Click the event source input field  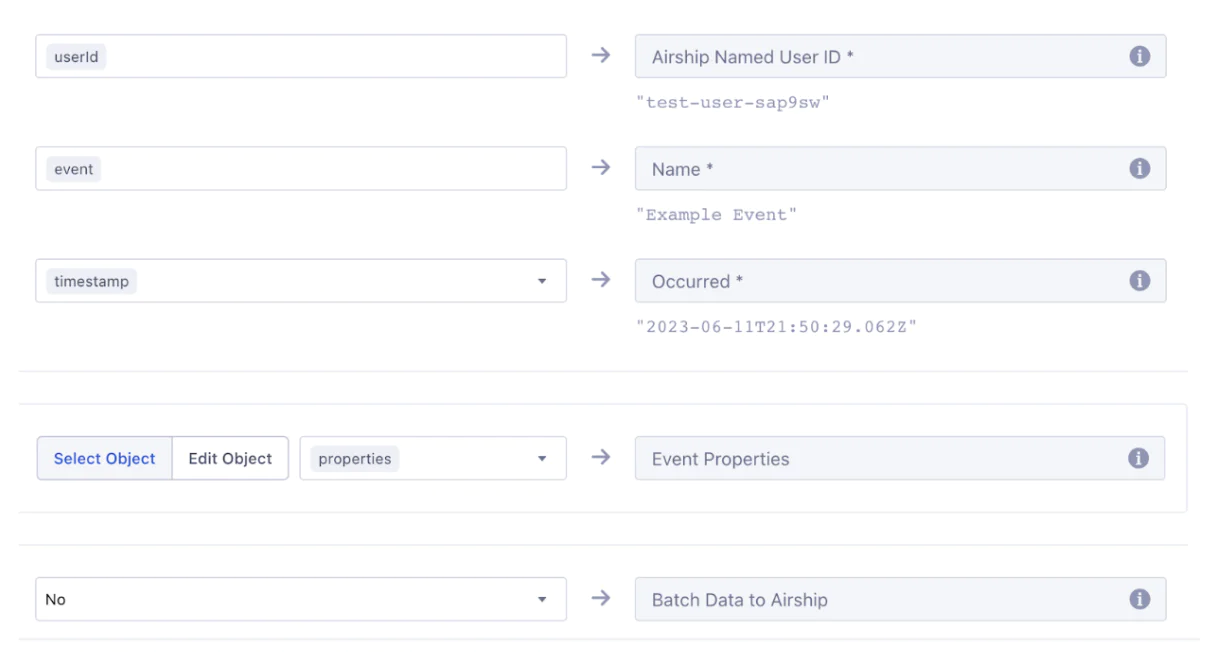(330, 169)
